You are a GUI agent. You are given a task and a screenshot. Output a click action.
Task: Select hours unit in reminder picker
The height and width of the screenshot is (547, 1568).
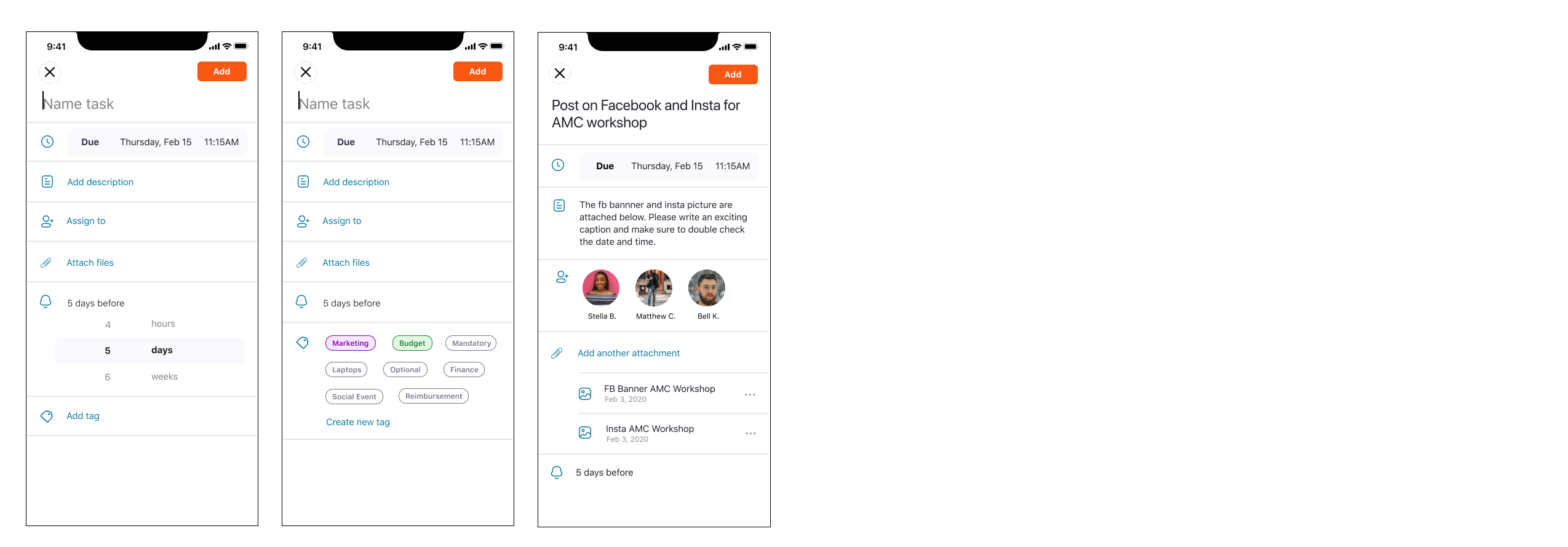tap(163, 324)
